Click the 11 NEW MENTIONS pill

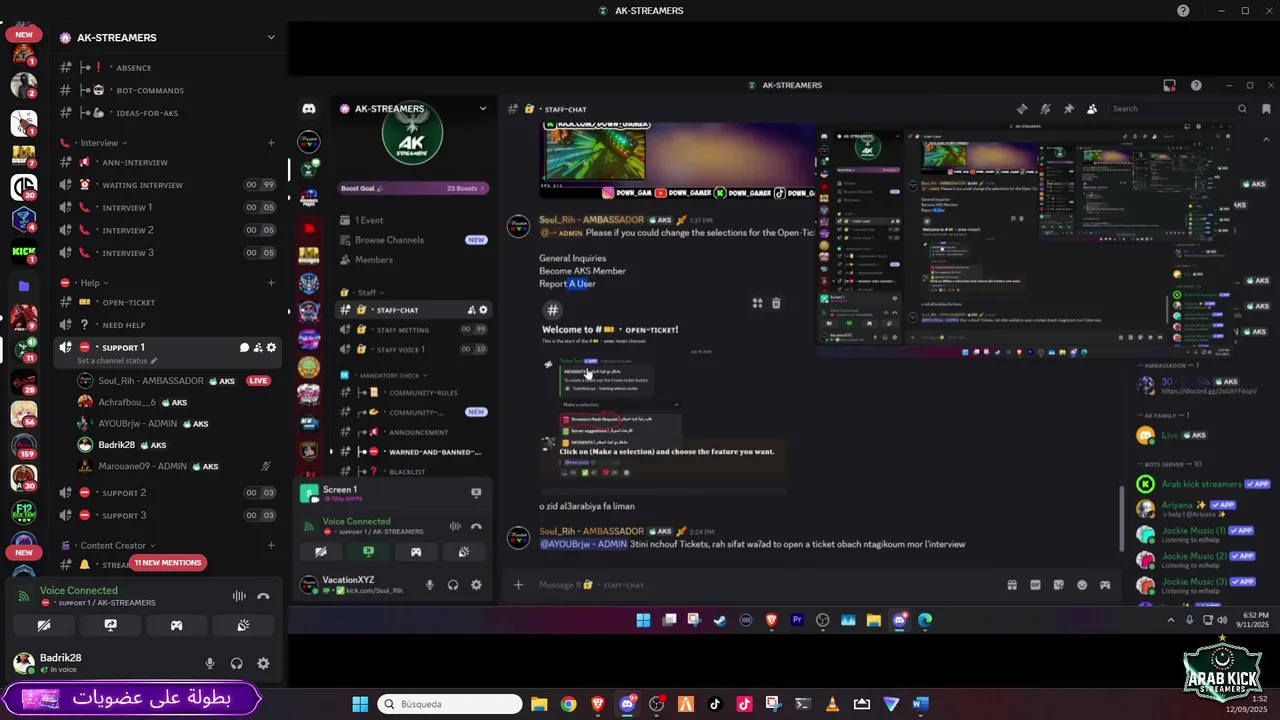pyautogui.click(x=168, y=563)
